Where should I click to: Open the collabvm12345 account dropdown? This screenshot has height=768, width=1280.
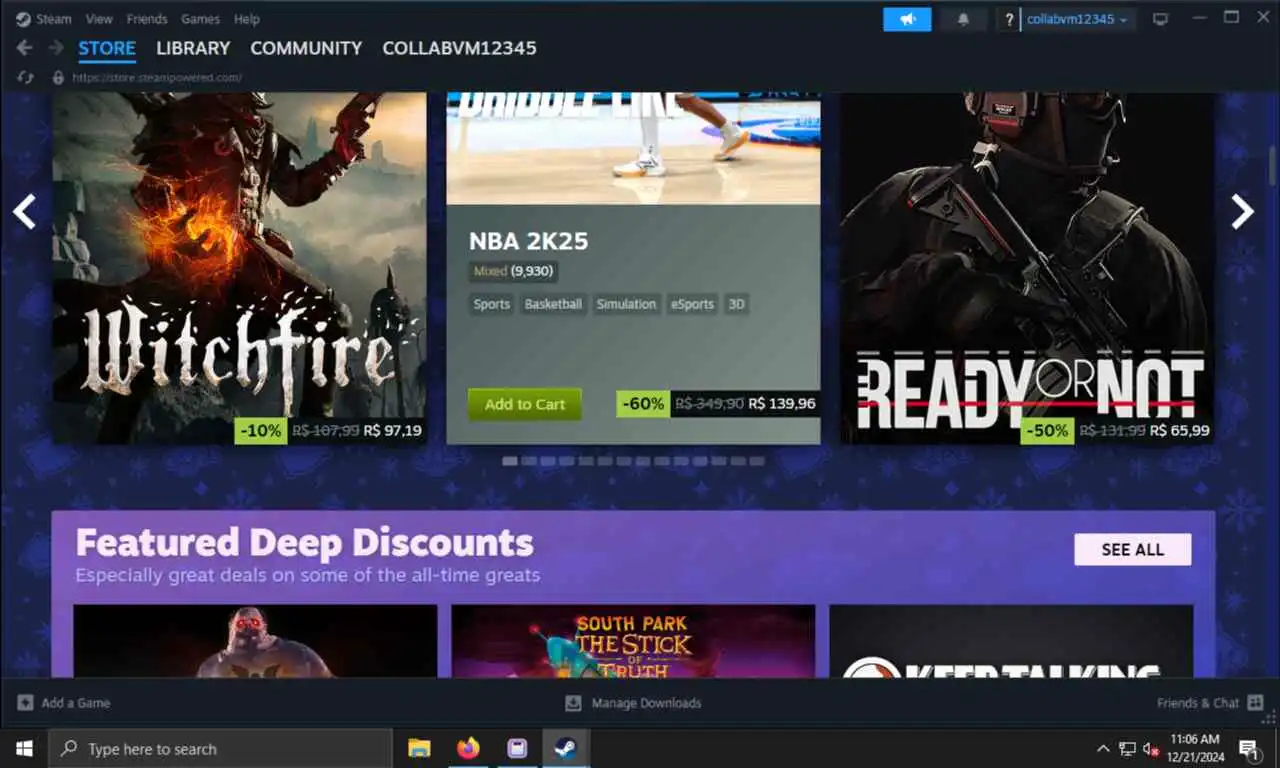1078,19
